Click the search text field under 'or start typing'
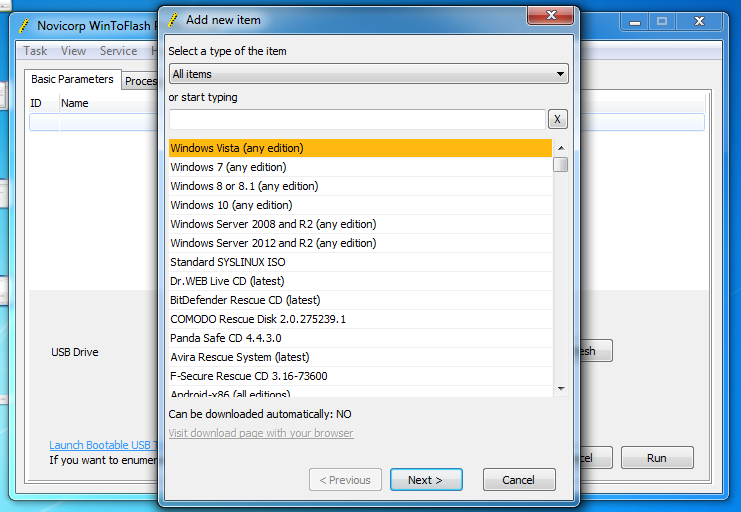Viewport: 741px width, 512px height. tap(357, 119)
